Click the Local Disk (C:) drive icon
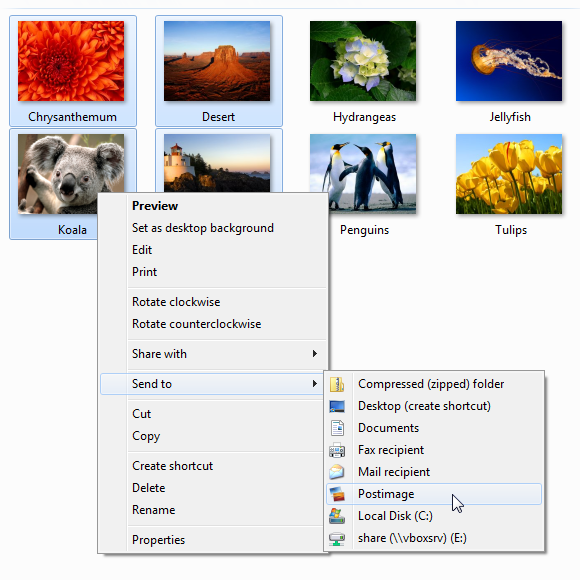The width and height of the screenshot is (580, 580). (337, 516)
